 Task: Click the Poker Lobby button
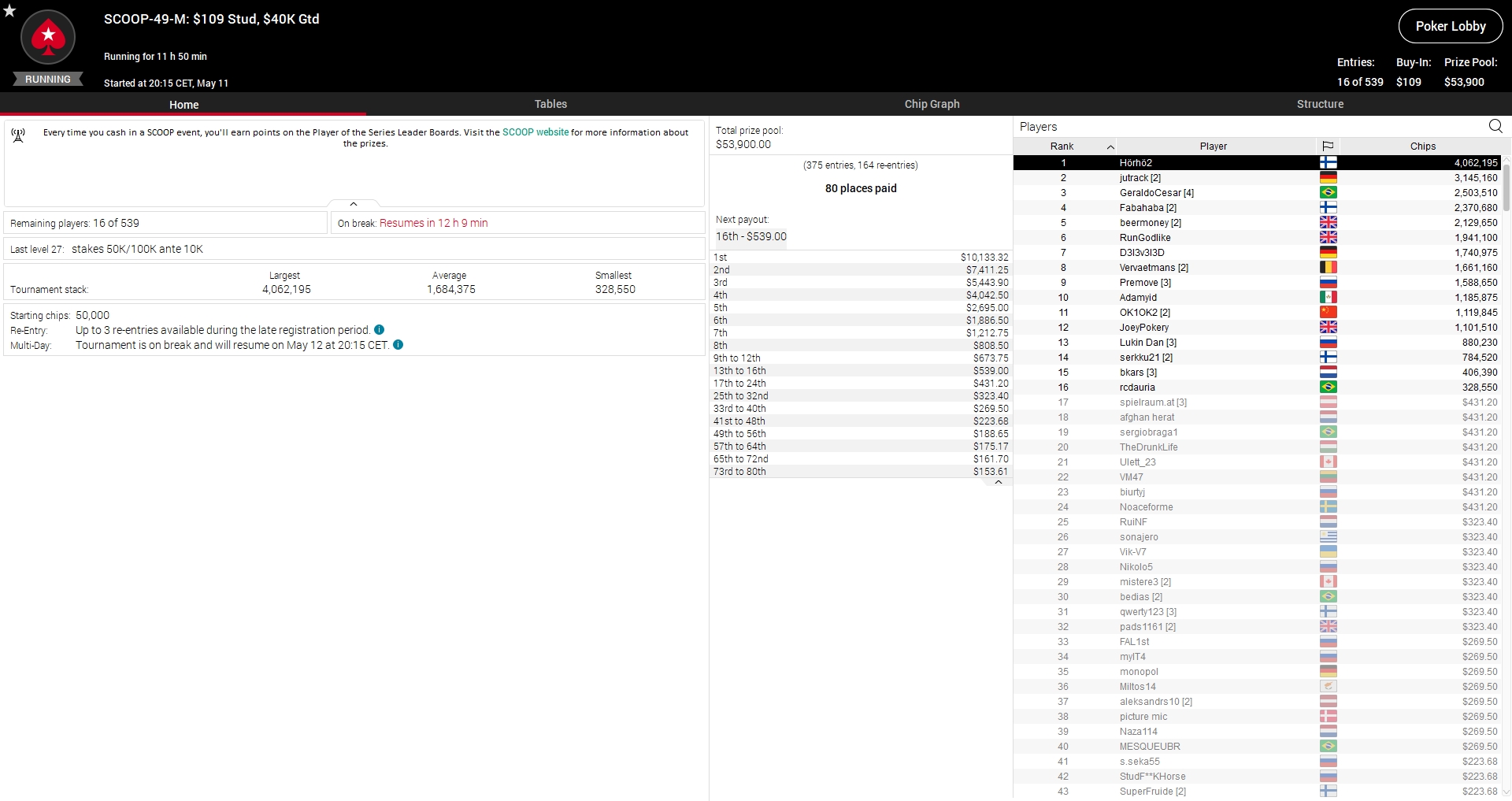[x=1451, y=26]
